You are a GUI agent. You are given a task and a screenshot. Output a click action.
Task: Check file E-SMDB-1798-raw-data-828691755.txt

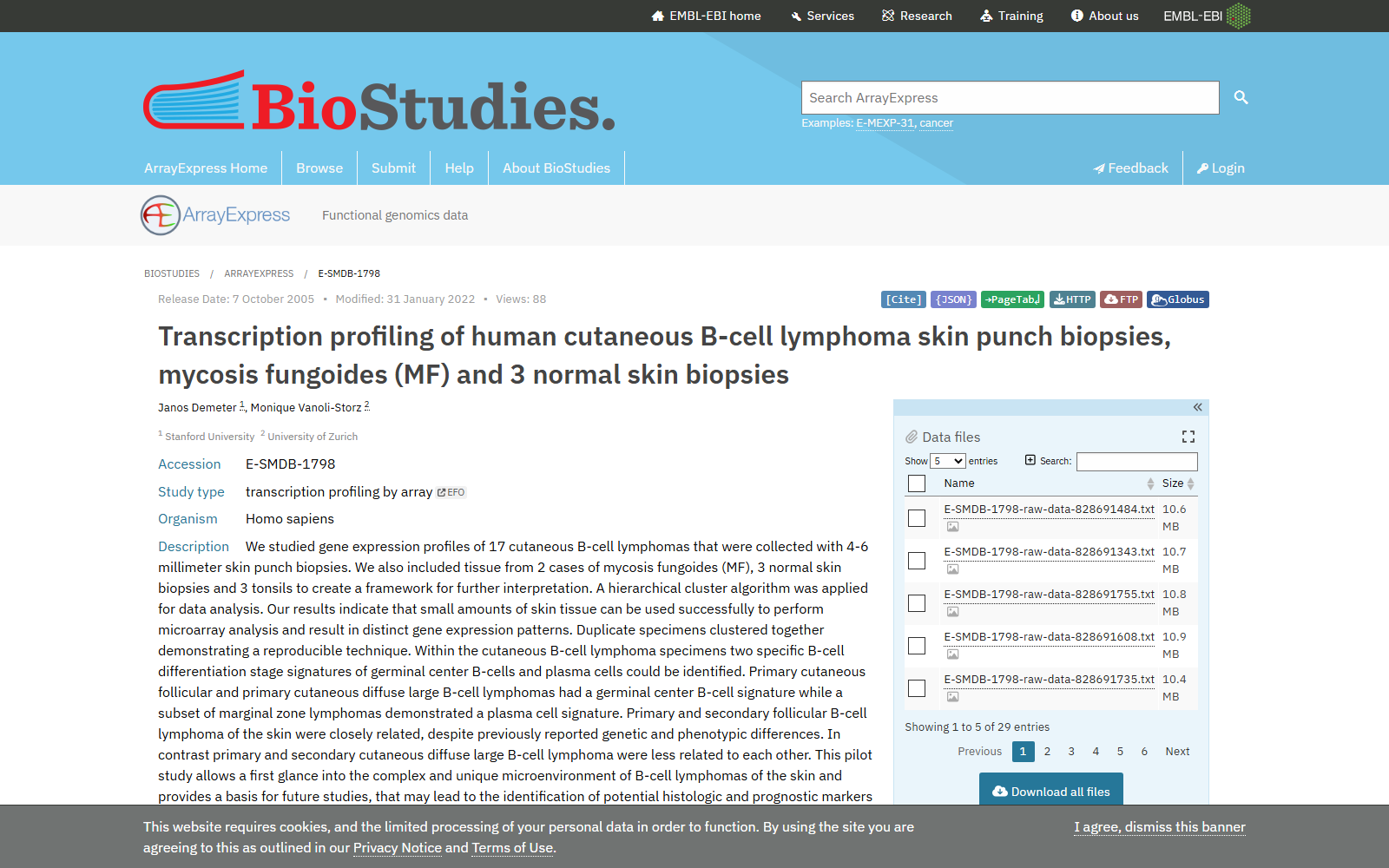click(917, 603)
